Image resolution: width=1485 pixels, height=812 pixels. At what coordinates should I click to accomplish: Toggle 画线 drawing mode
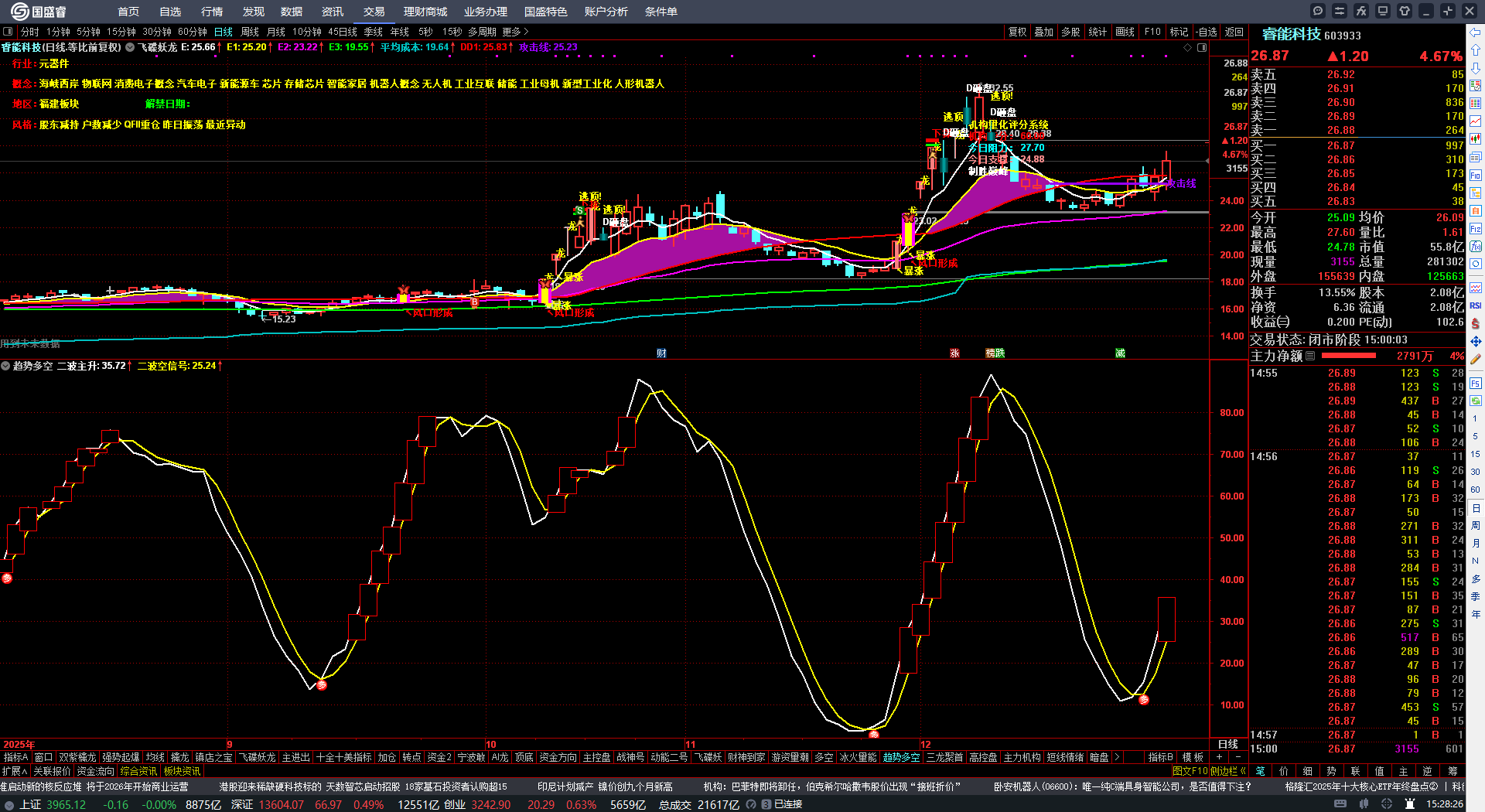point(1125,32)
